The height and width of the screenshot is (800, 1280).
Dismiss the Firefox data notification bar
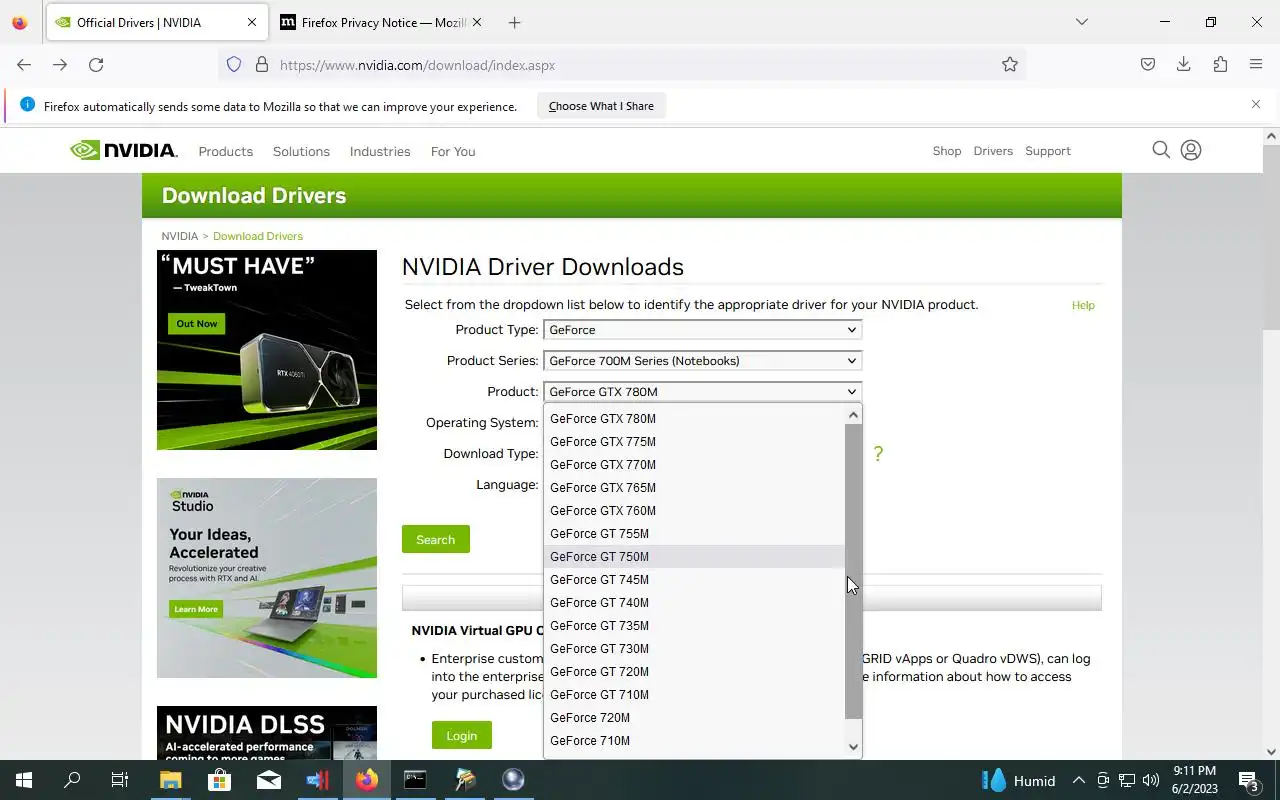point(1256,104)
